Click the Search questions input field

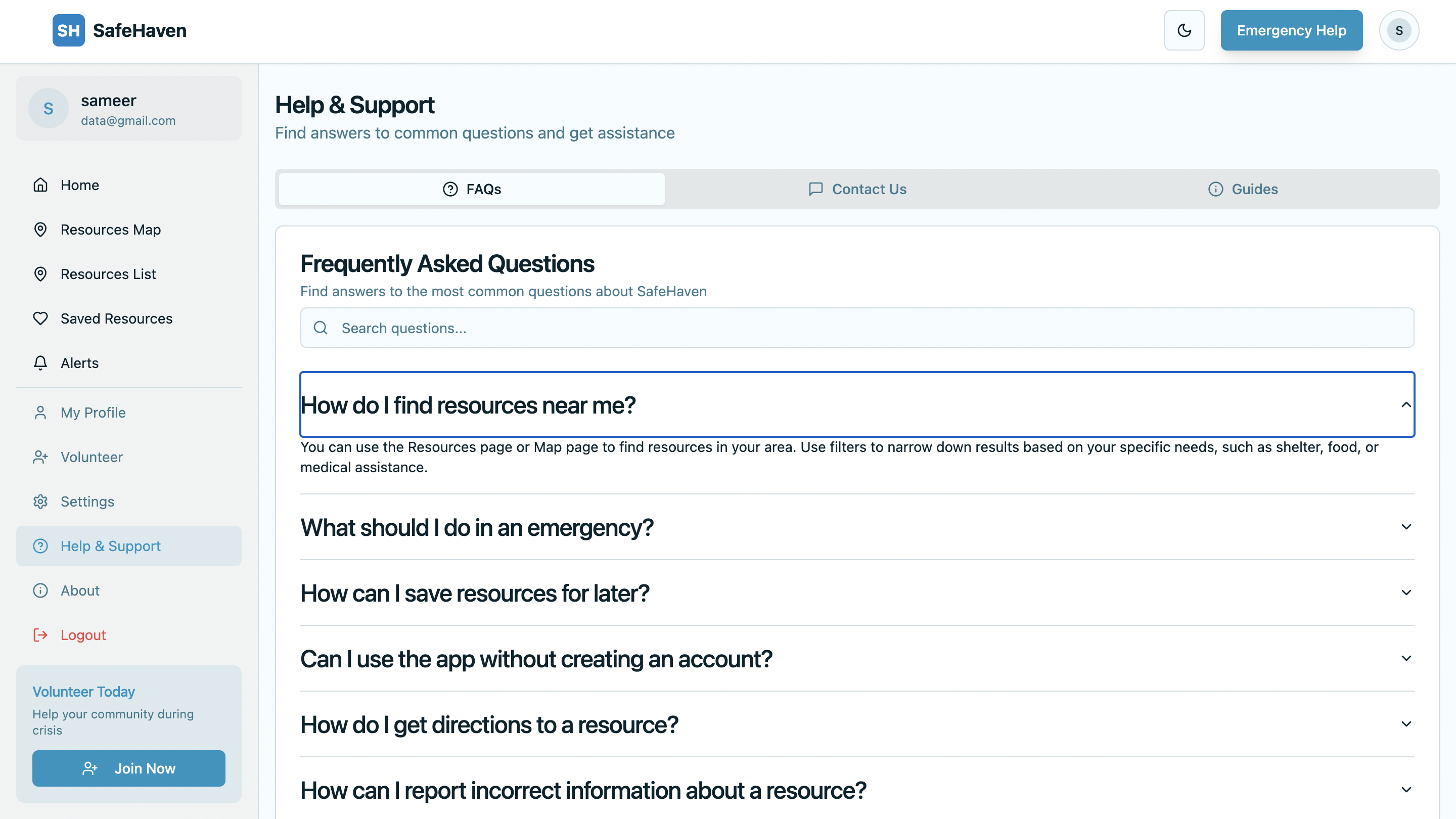(856, 328)
